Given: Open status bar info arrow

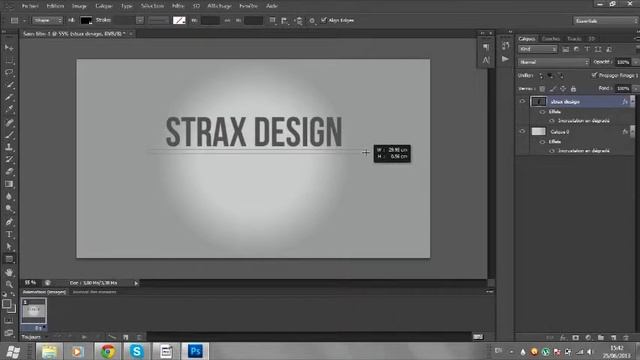Looking at the screenshot, I should [x=136, y=283].
